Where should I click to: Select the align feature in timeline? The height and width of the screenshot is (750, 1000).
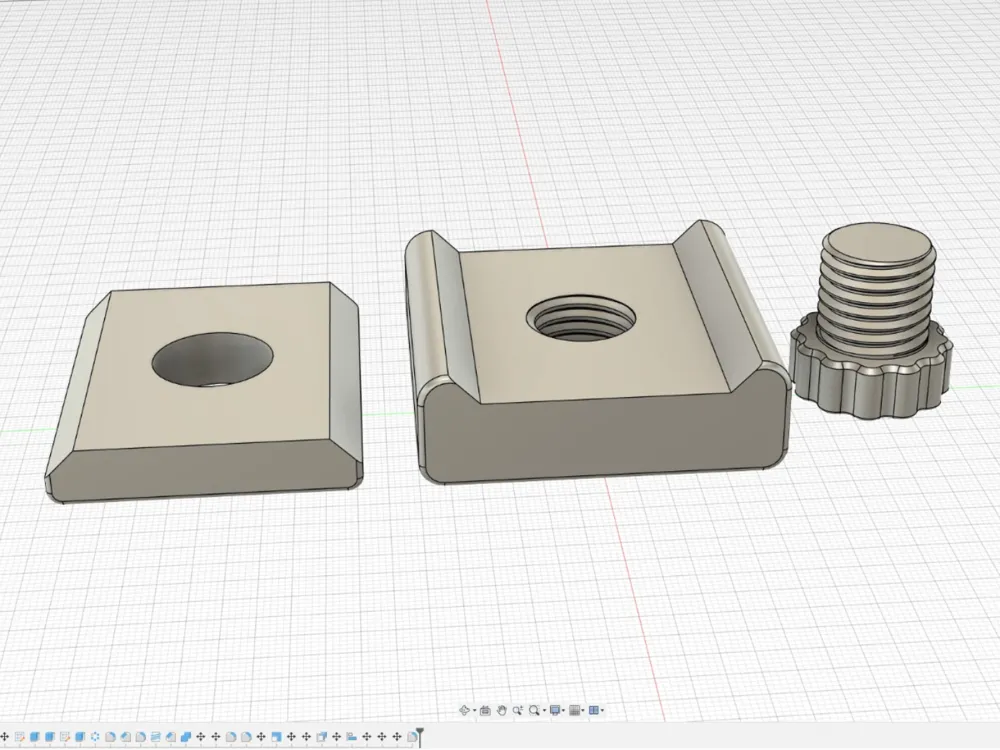pyautogui.click(x=351, y=737)
